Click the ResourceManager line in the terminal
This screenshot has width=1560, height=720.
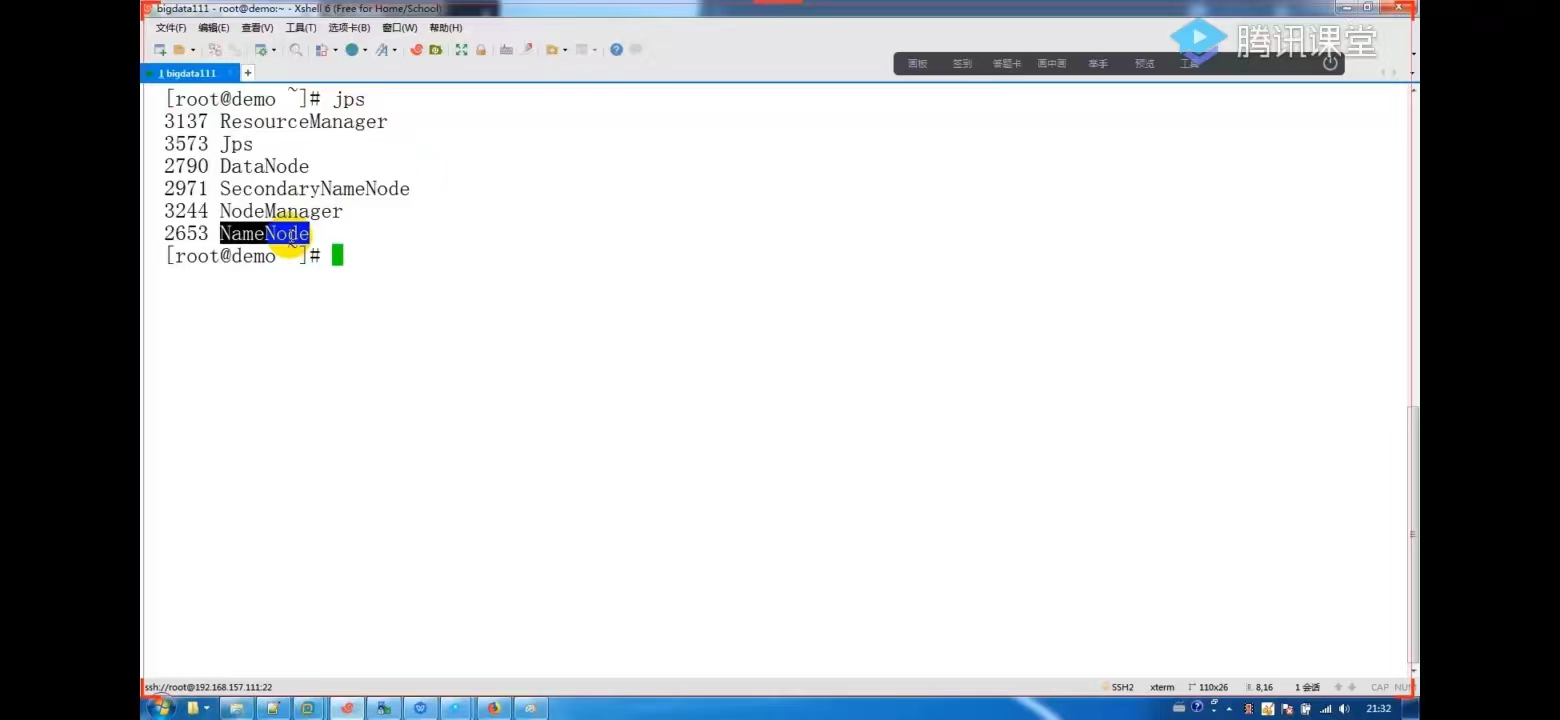click(x=276, y=122)
